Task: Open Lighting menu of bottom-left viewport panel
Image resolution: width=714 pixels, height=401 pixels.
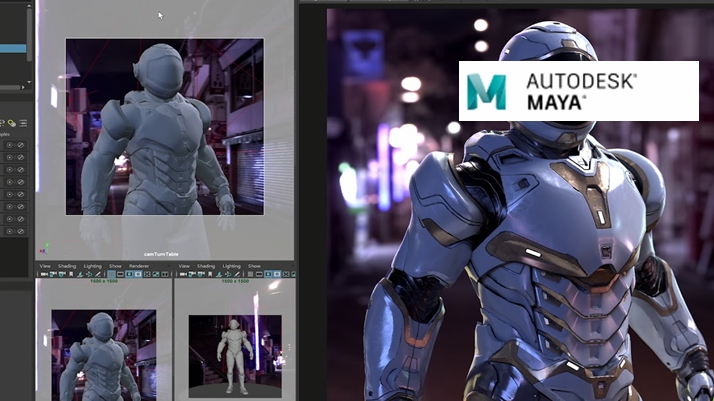Action: pyautogui.click(x=92, y=266)
